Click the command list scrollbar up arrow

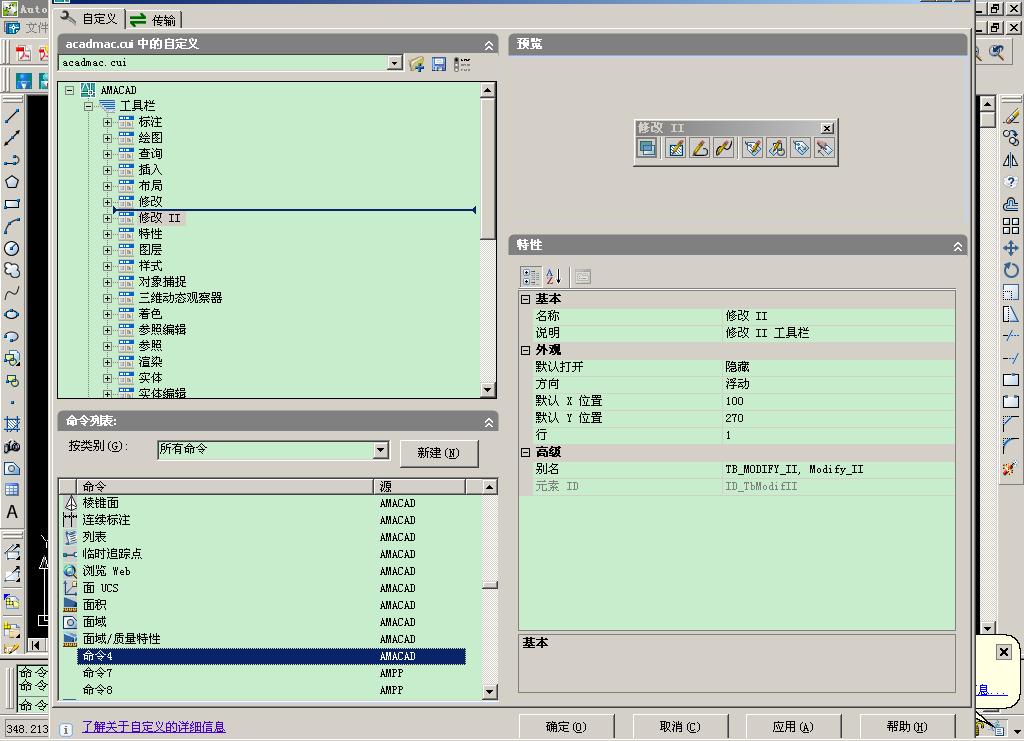pos(490,487)
